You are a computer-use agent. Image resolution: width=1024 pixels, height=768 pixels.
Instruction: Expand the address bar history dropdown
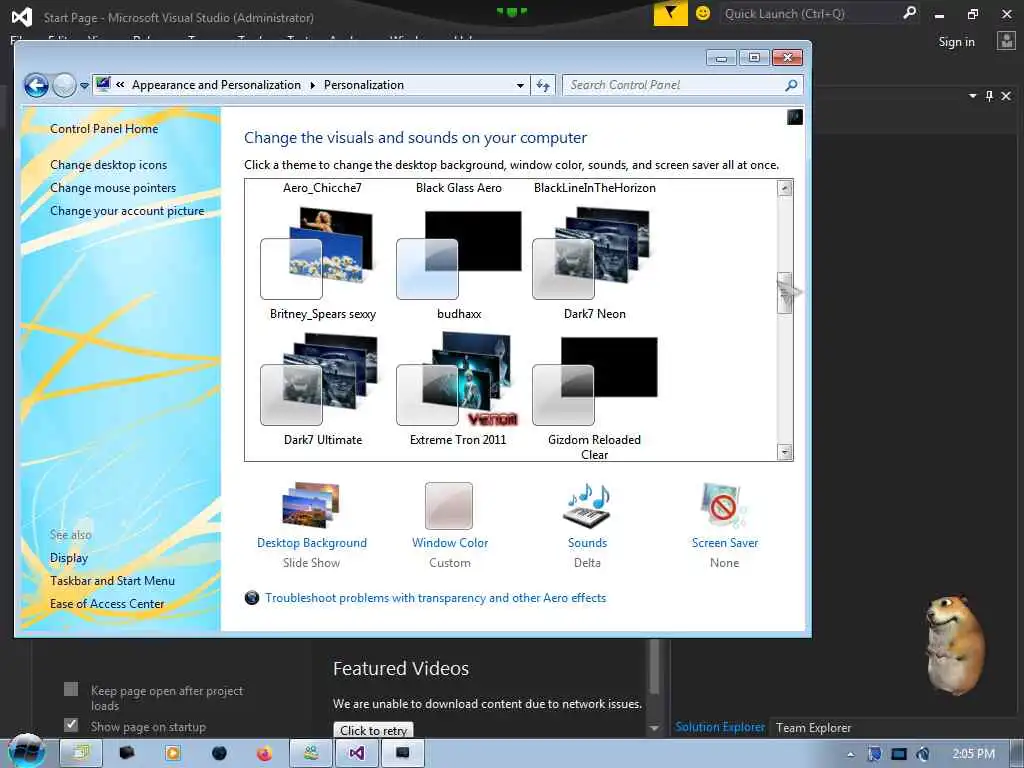tap(520, 86)
